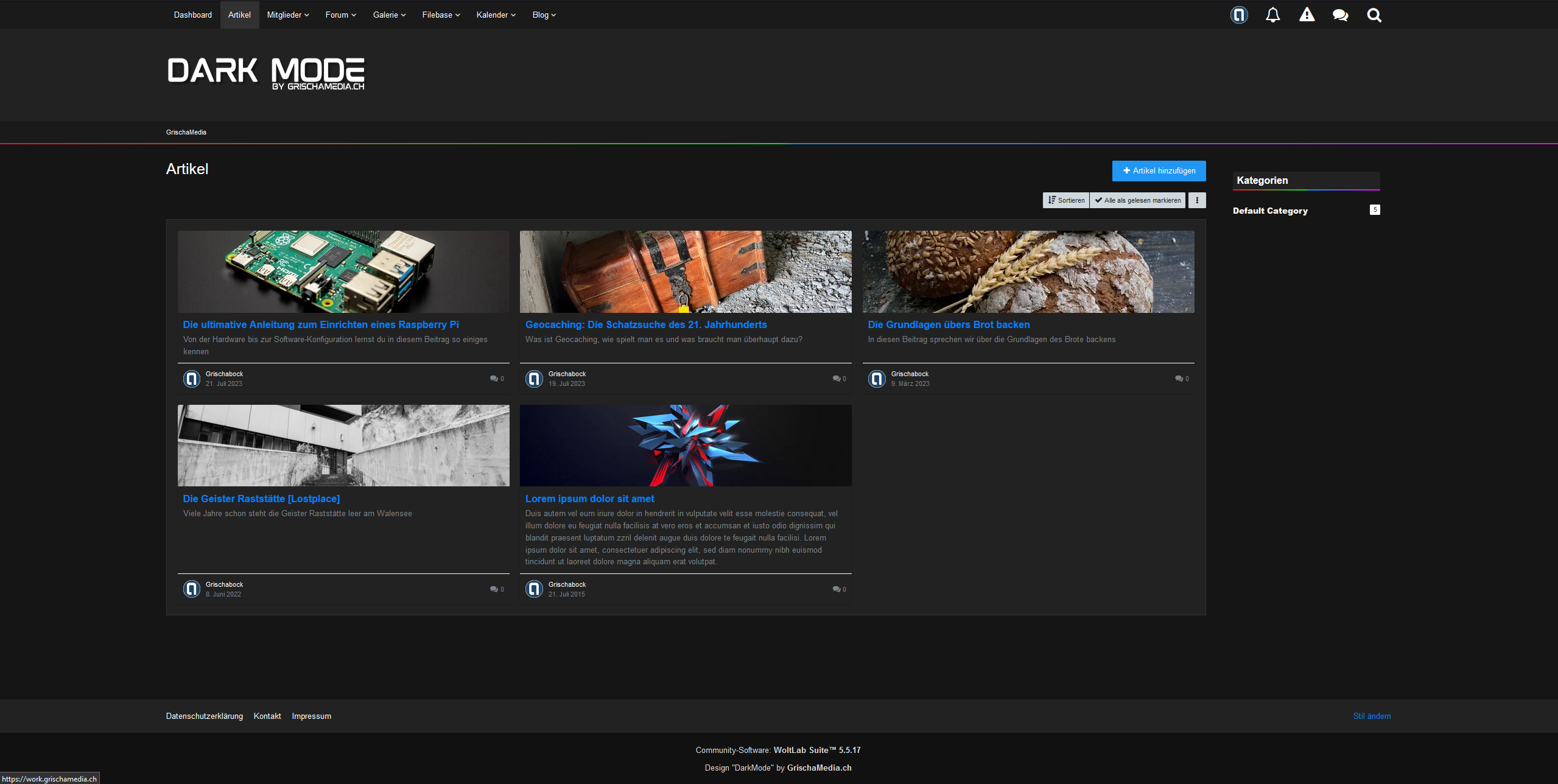Select the Artikel menu item
1558x784 pixels.
[239, 15]
